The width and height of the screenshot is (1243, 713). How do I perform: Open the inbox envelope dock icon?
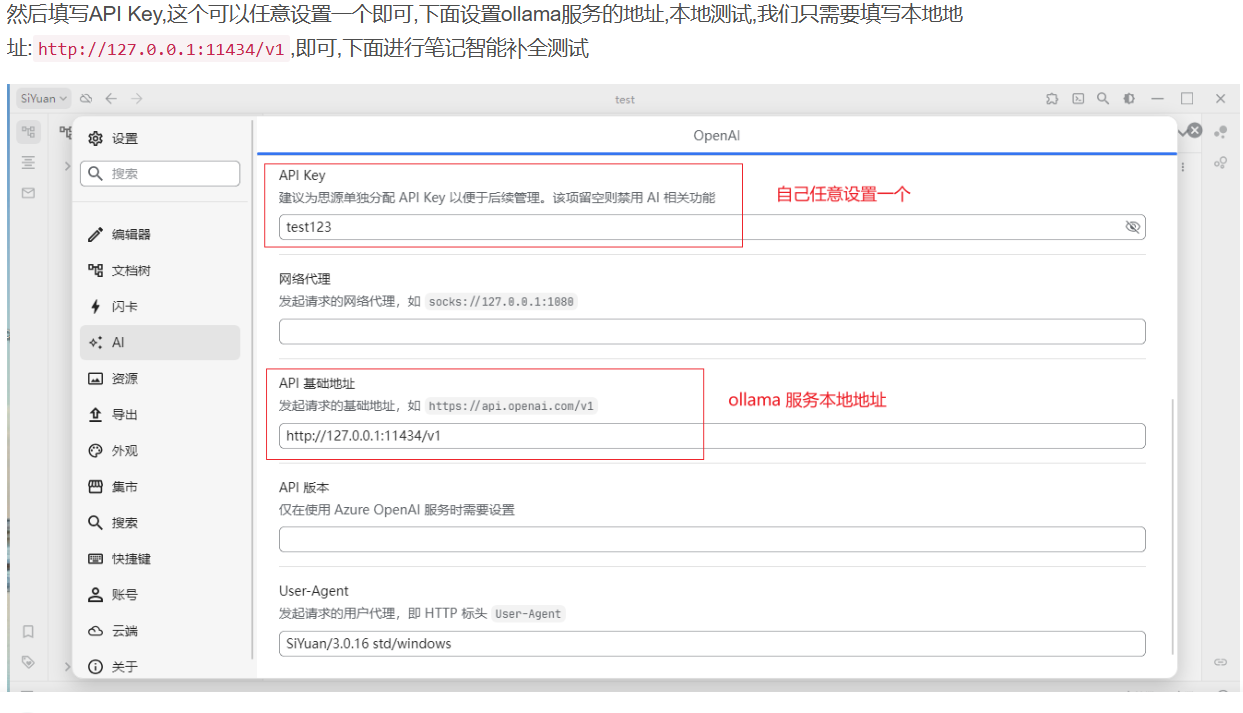(x=29, y=192)
